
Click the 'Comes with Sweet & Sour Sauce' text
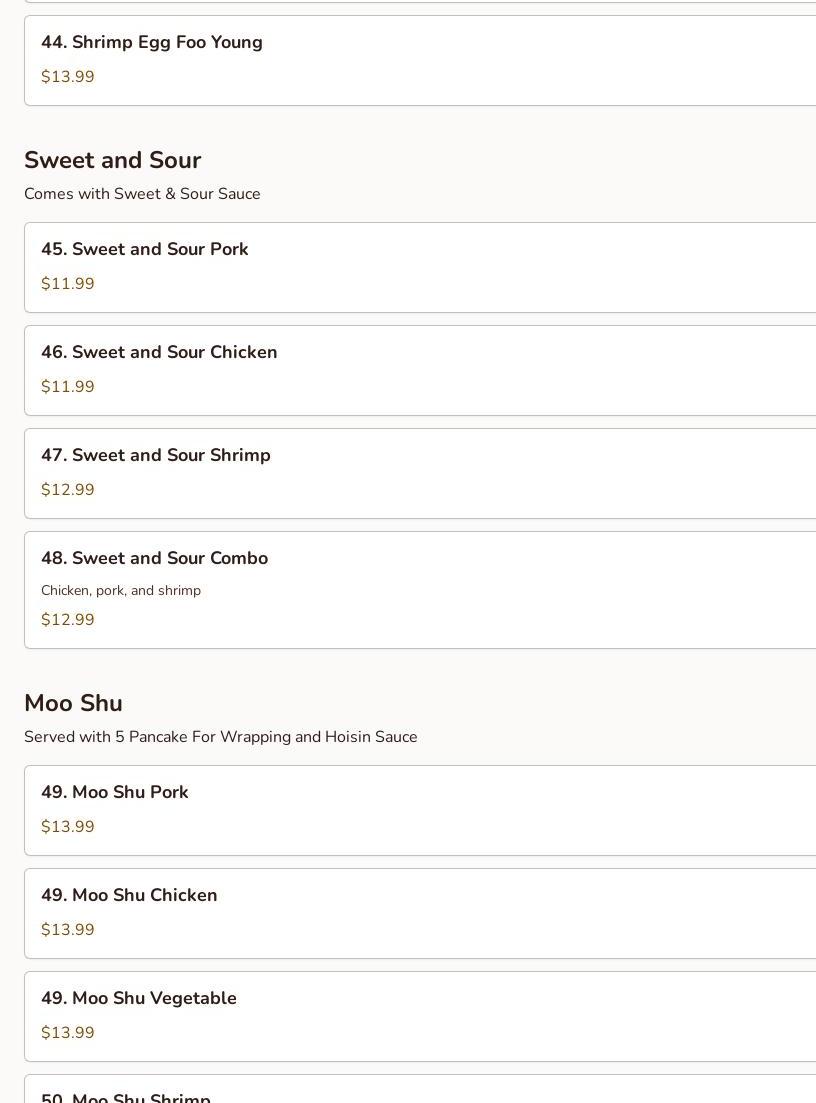(x=142, y=194)
